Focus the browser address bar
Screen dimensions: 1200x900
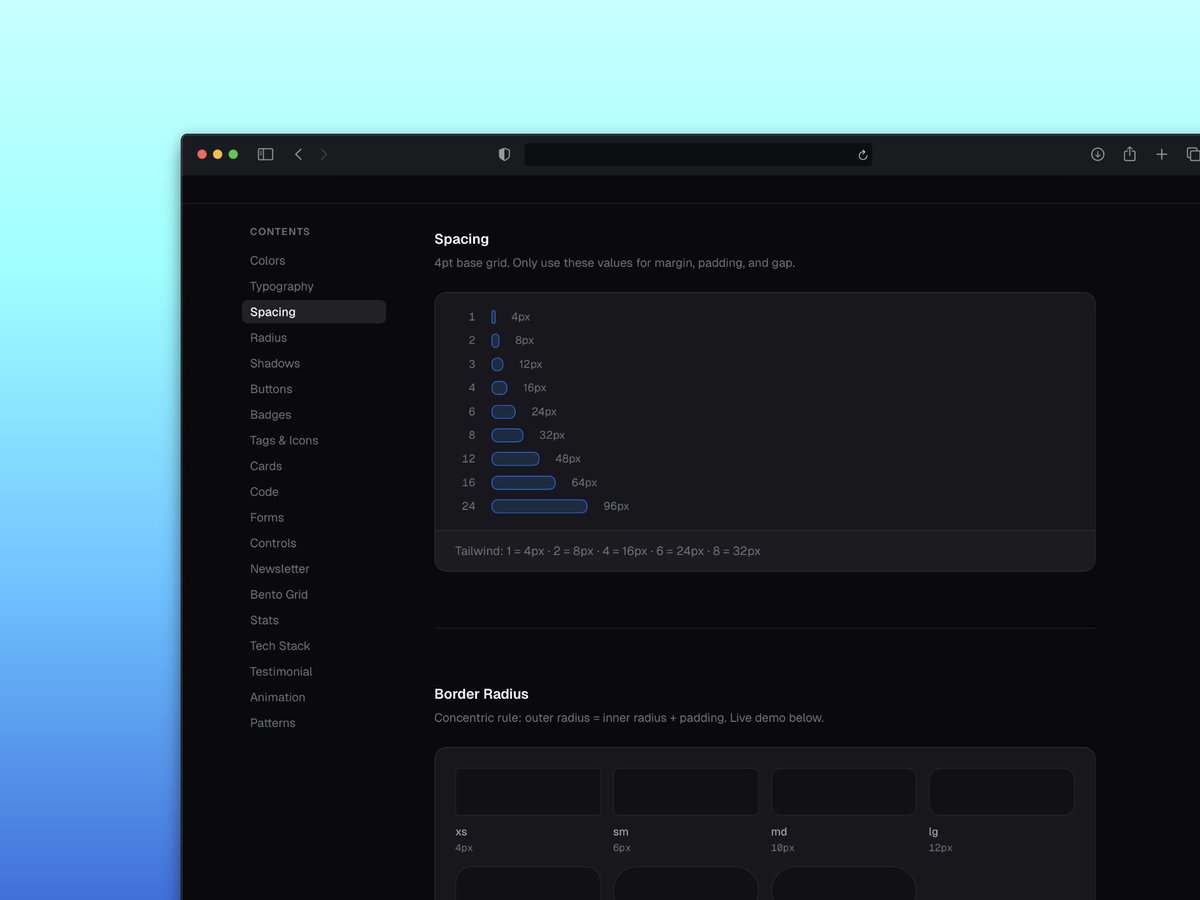[x=698, y=155]
